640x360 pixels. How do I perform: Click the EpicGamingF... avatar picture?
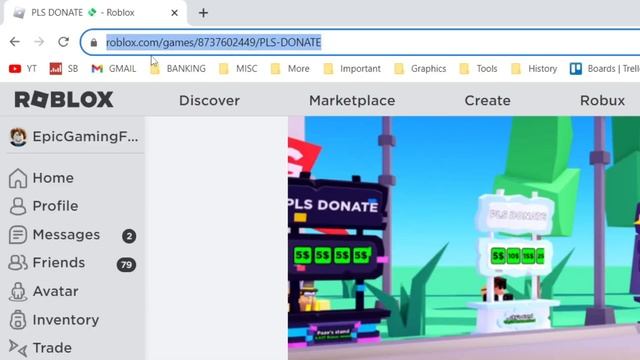[x=18, y=137]
